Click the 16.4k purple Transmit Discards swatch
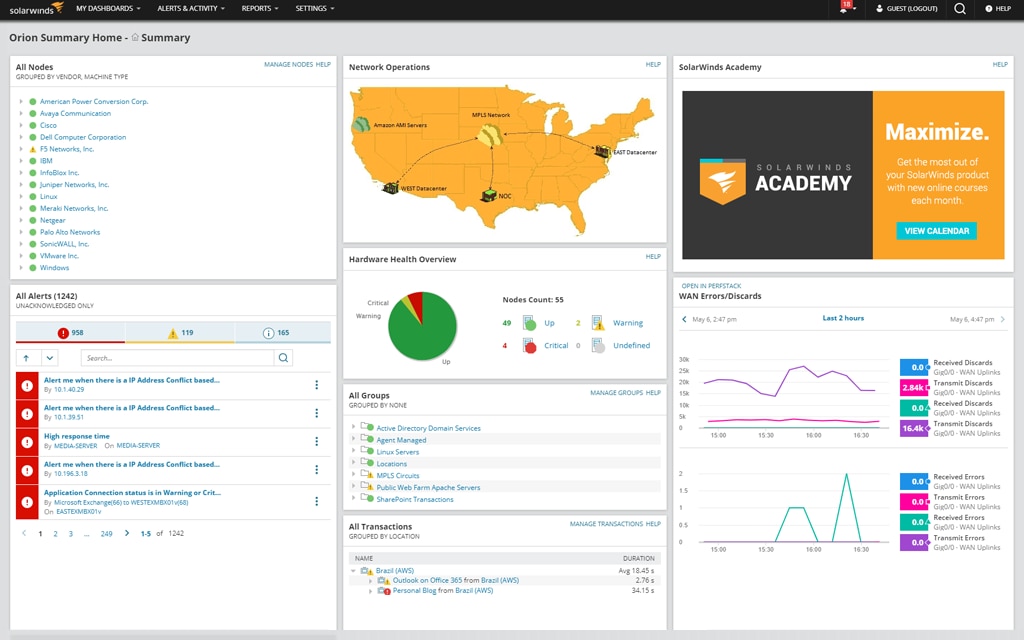The width and height of the screenshot is (1024, 640). (x=914, y=428)
